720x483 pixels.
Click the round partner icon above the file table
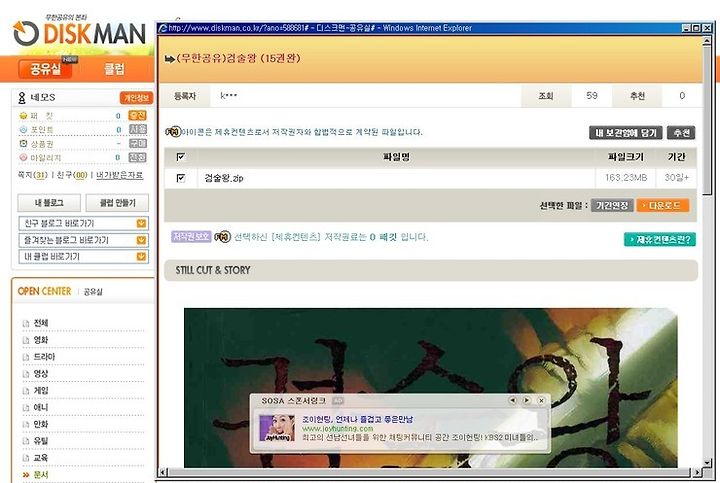[x=173, y=132]
